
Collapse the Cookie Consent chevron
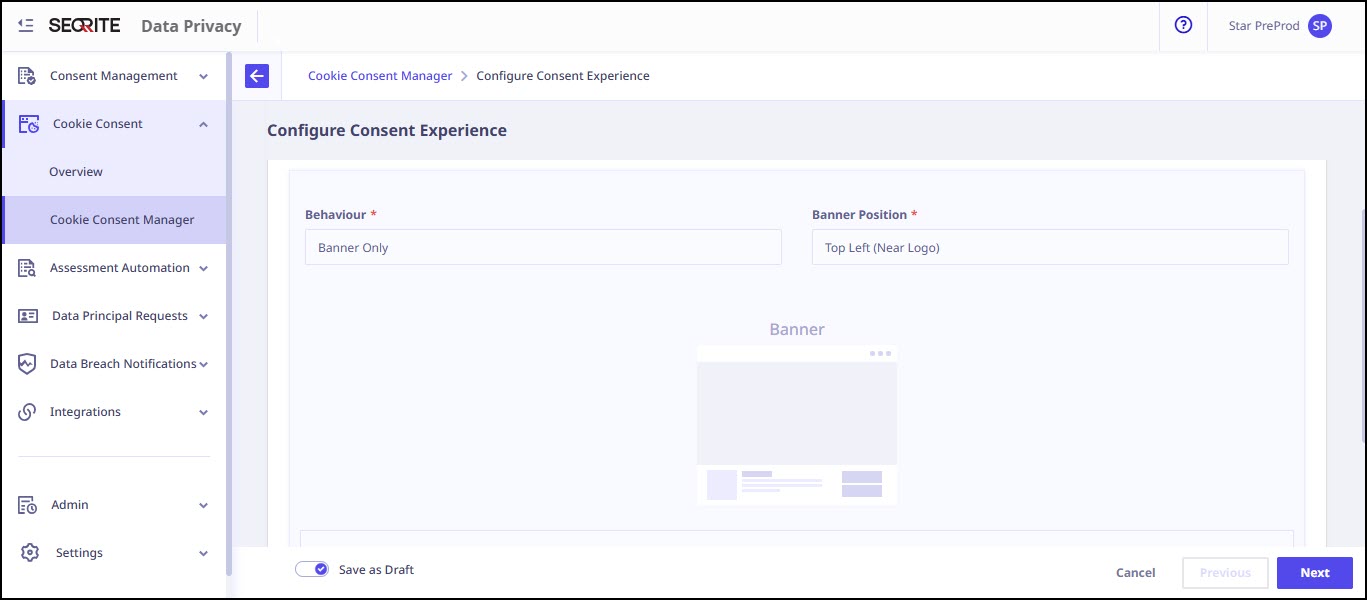(x=204, y=124)
